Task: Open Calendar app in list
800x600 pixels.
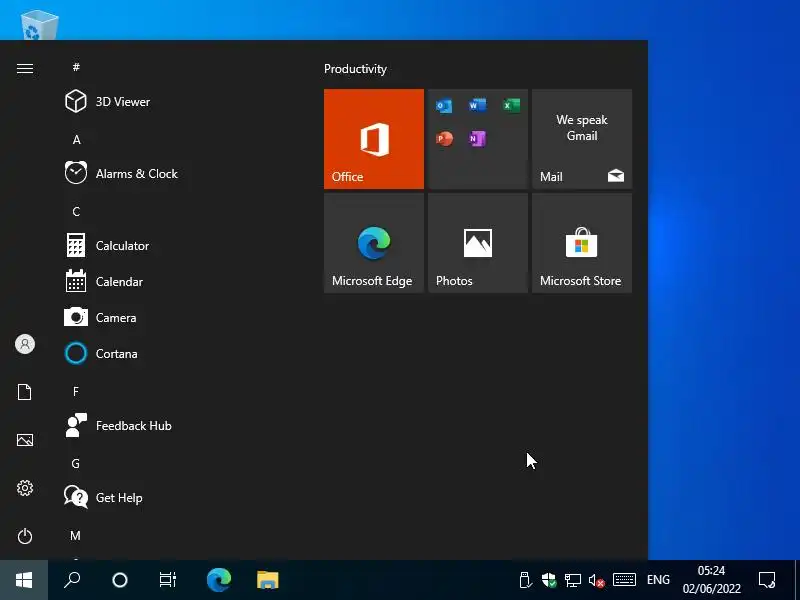Action: [179, 282]
